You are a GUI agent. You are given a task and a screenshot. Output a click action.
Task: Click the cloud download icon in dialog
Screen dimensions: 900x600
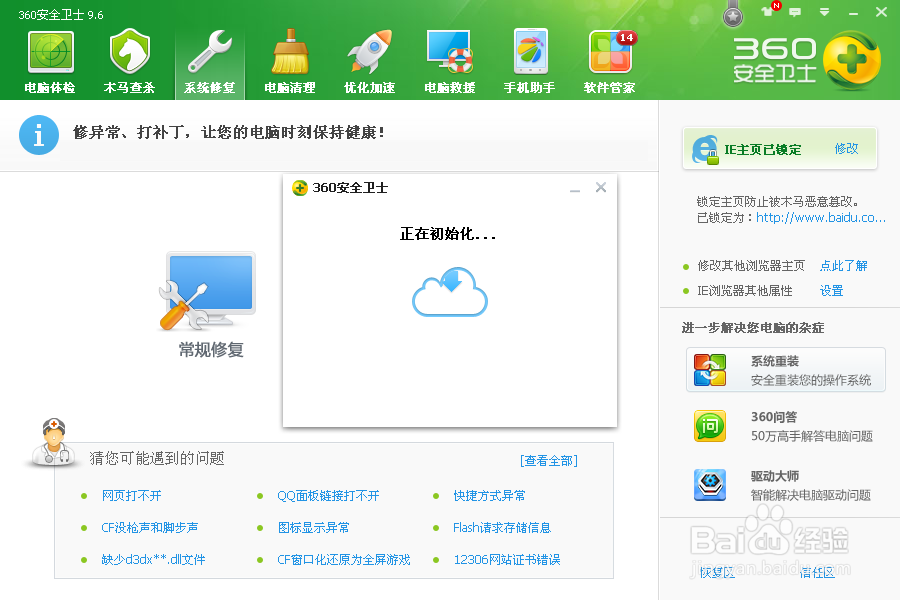pos(450,292)
